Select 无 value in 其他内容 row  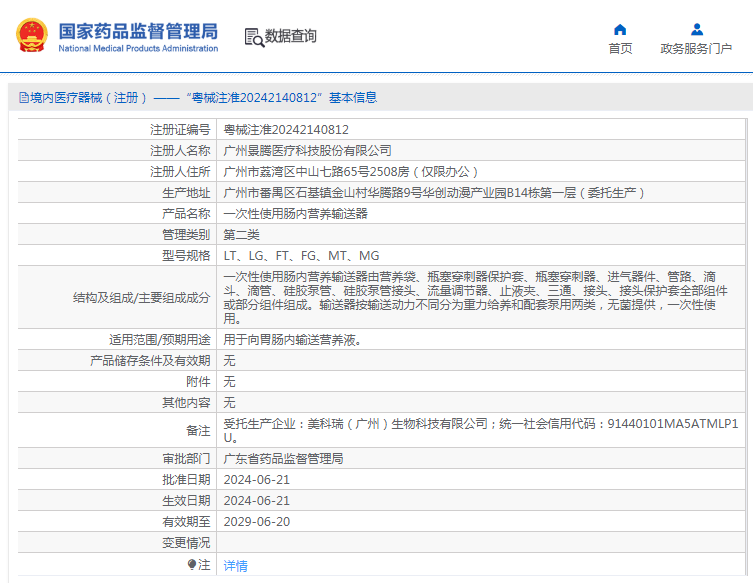point(230,403)
